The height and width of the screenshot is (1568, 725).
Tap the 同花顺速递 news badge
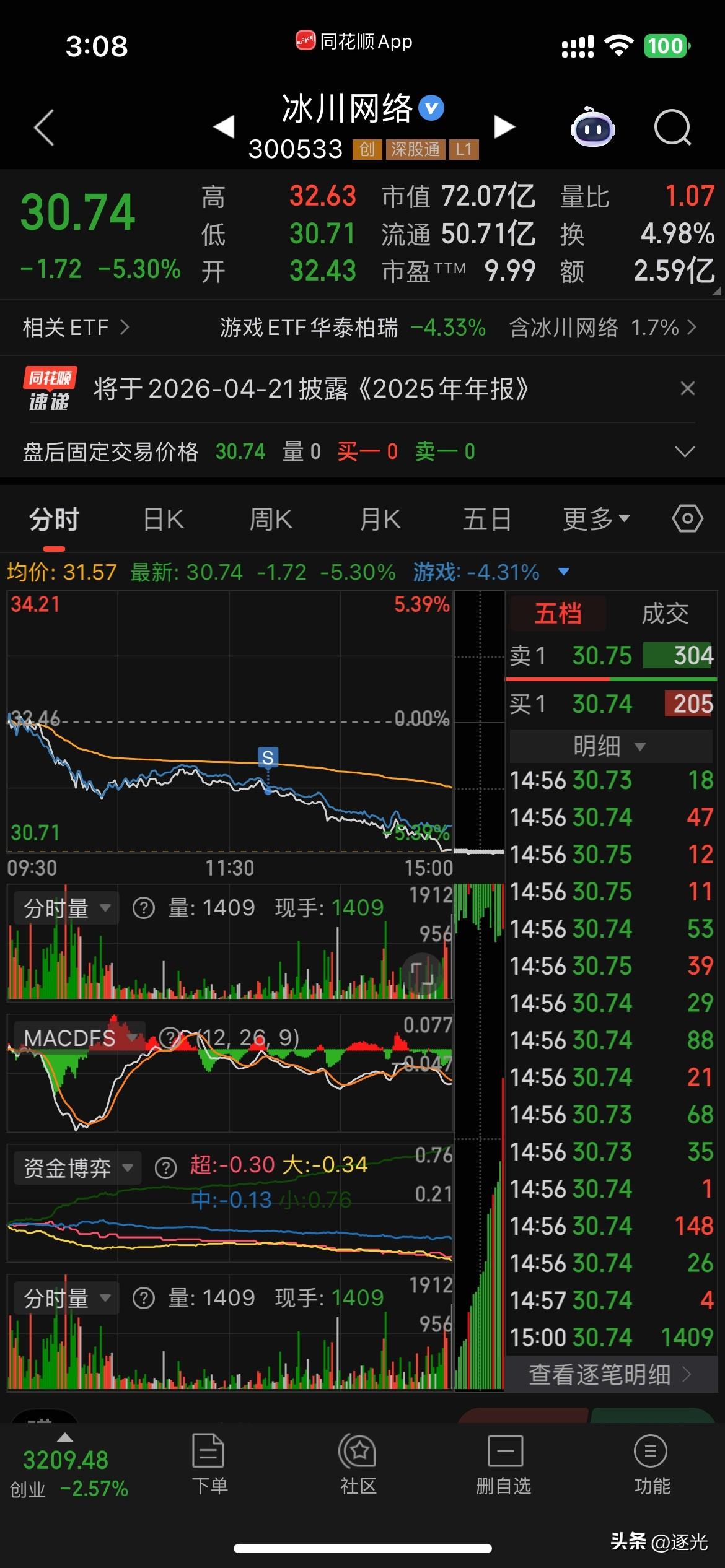(x=50, y=389)
